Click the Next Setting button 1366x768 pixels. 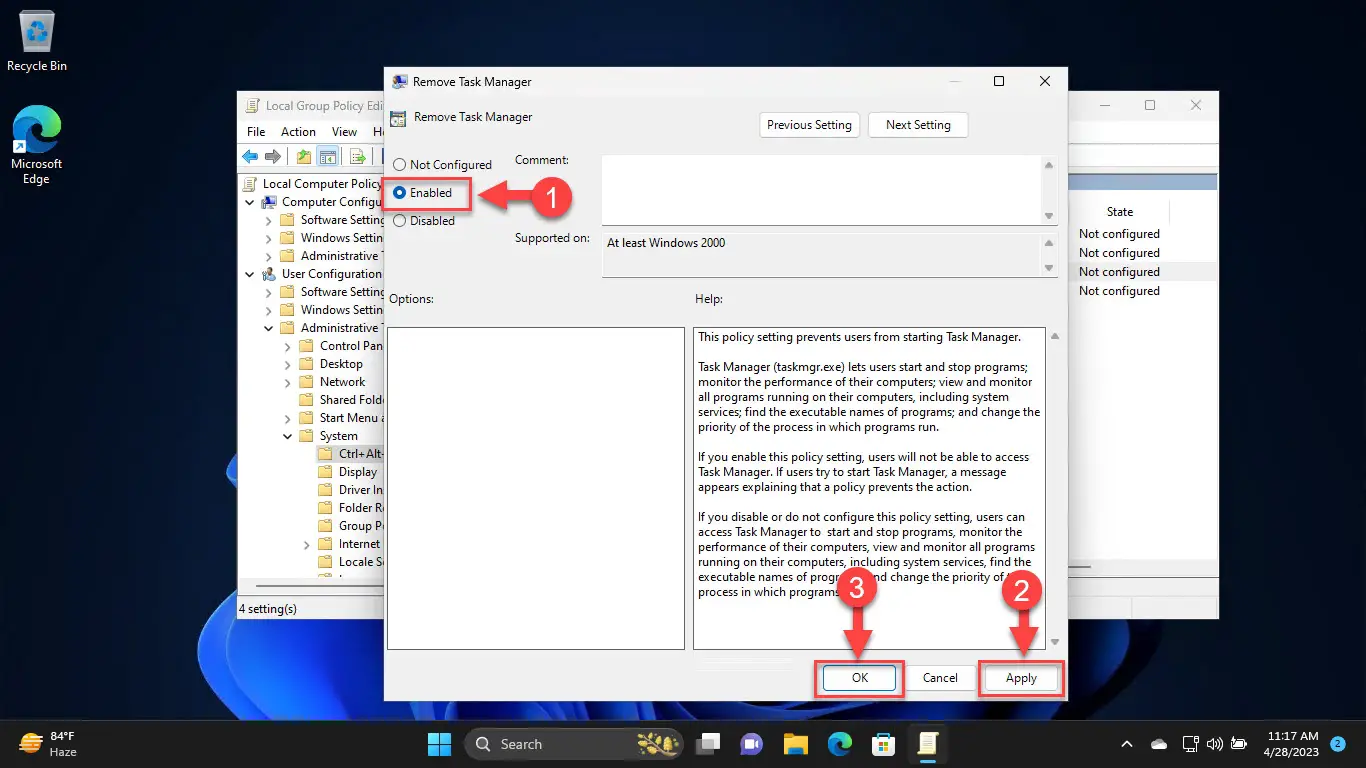point(918,125)
